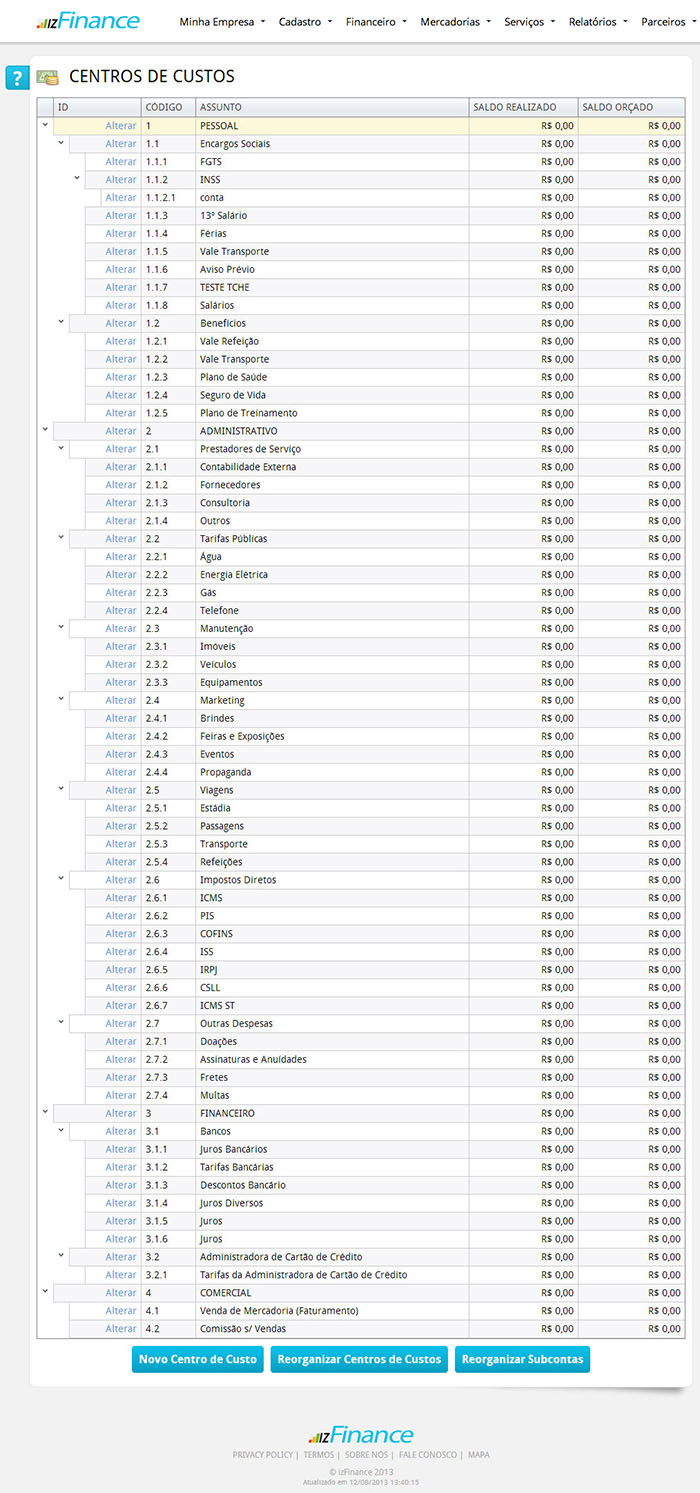
Task: Open the Minha Empresa menu
Action: [x=222, y=21]
